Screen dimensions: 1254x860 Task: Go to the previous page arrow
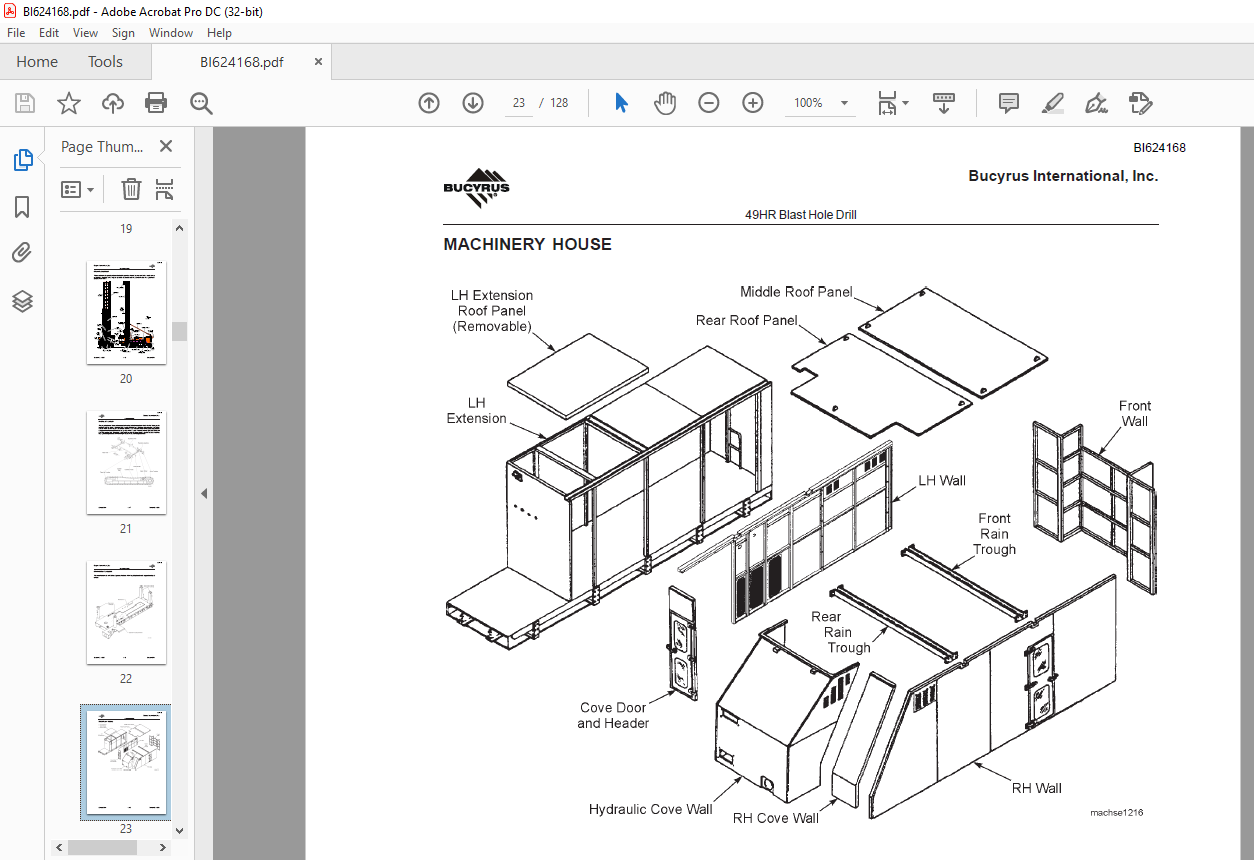pyautogui.click(x=429, y=103)
